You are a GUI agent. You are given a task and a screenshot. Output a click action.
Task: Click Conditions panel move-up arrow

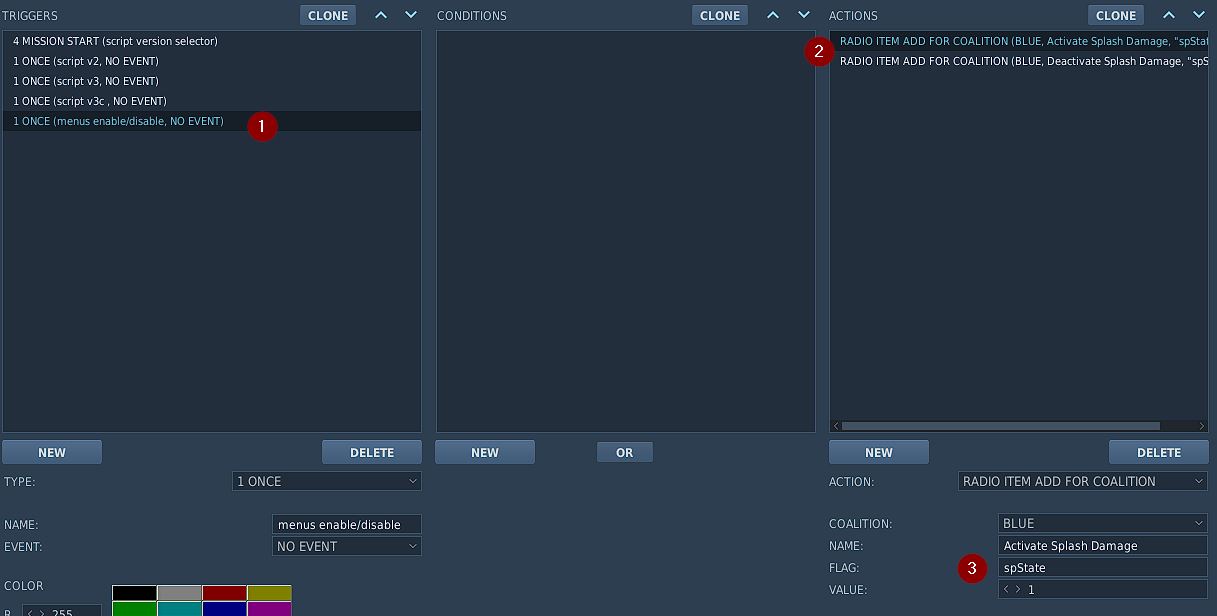point(773,15)
